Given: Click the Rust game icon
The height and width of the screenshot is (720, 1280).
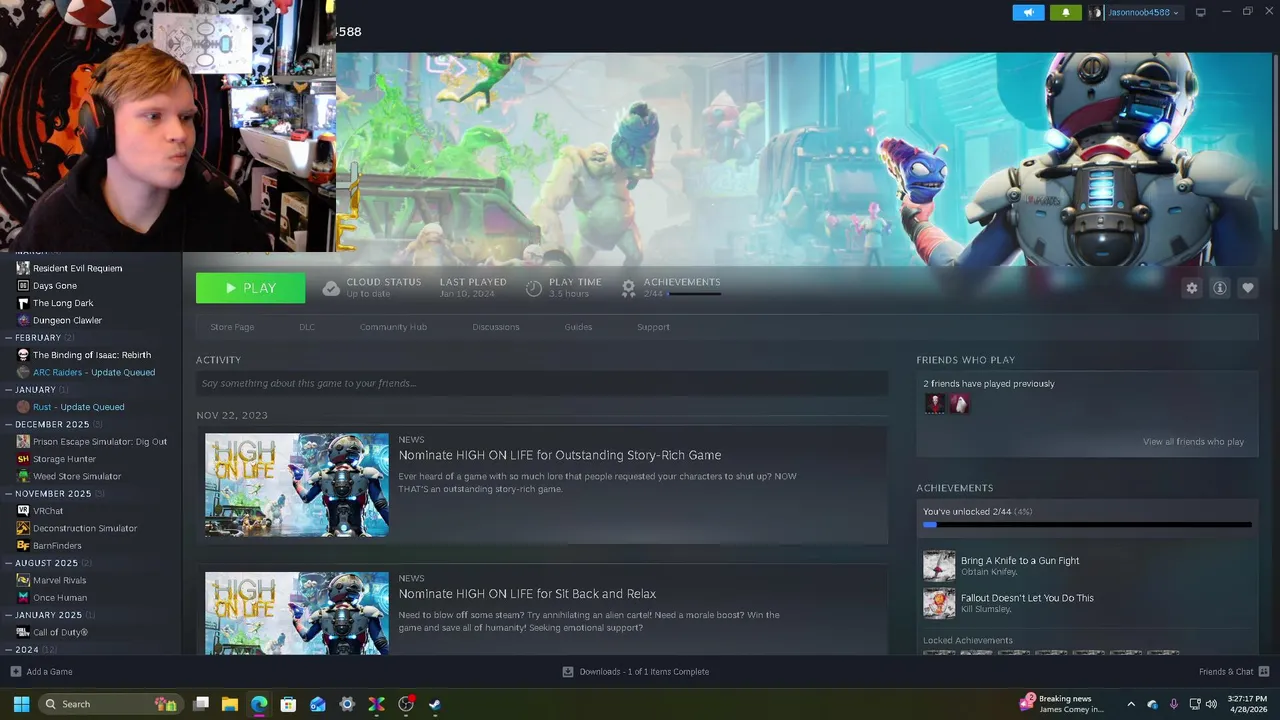Looking at the screenshot, I should click(x=23, y=407).
